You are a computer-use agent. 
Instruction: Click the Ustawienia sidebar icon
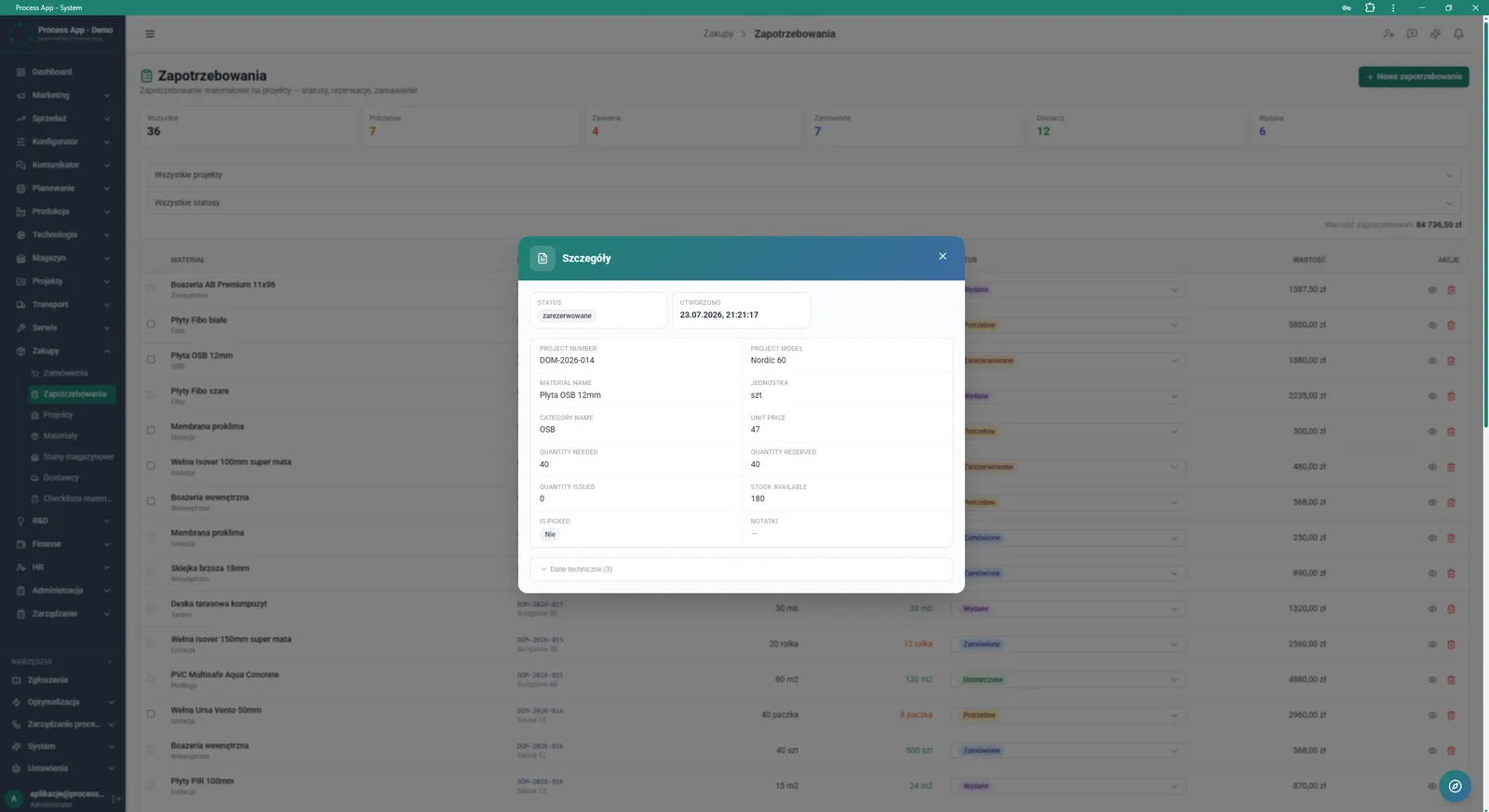coord(16,768)
